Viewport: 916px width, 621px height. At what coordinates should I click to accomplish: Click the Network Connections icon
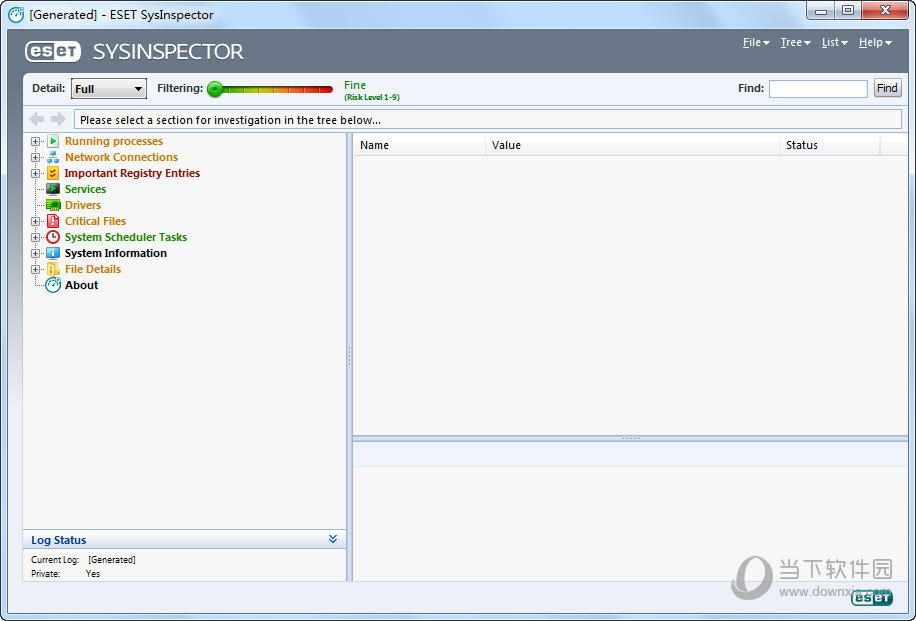tap(53, 157)
